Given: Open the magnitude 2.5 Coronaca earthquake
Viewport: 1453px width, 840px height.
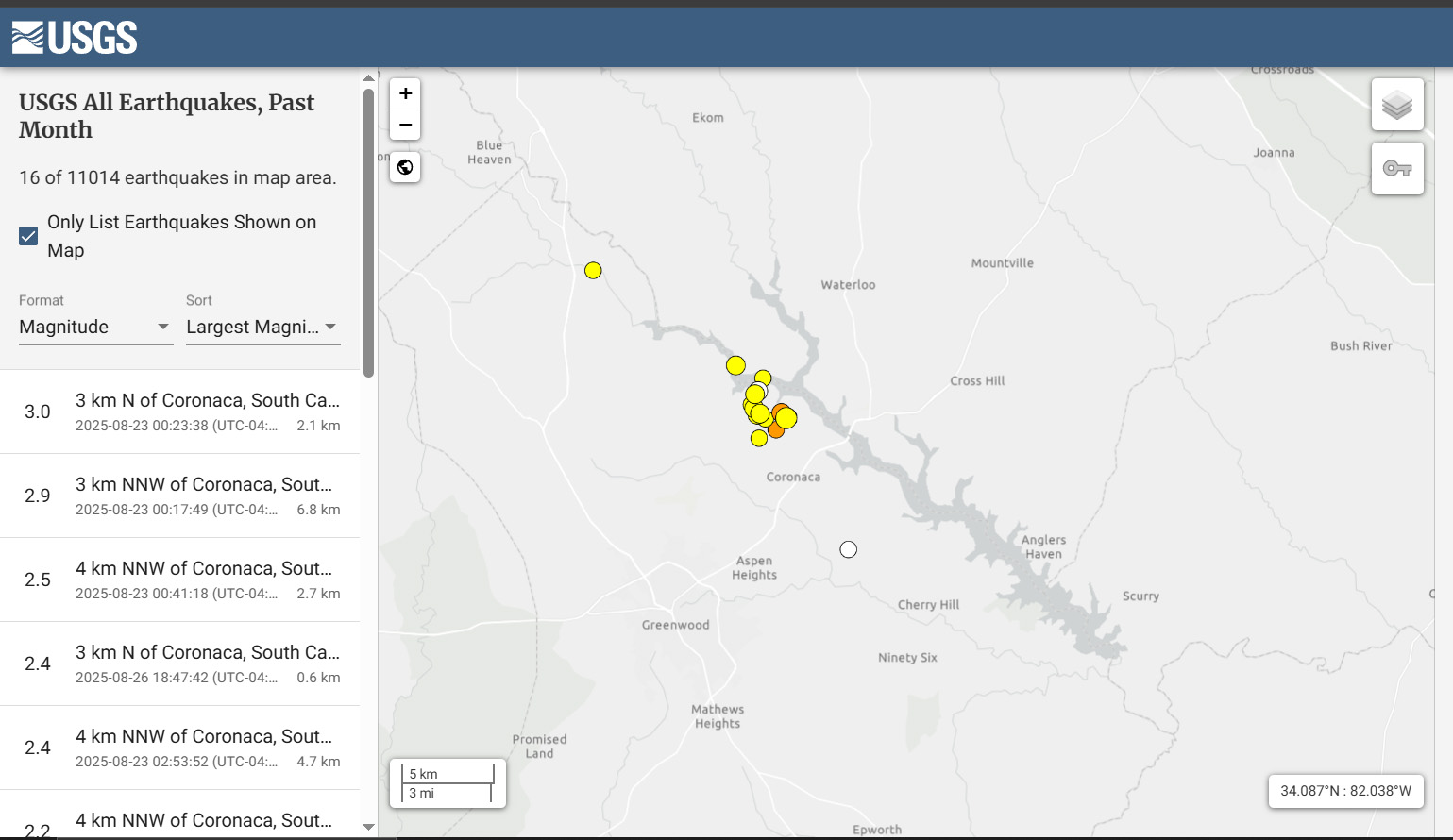Looking at the screenshot, I should (179, 580).
